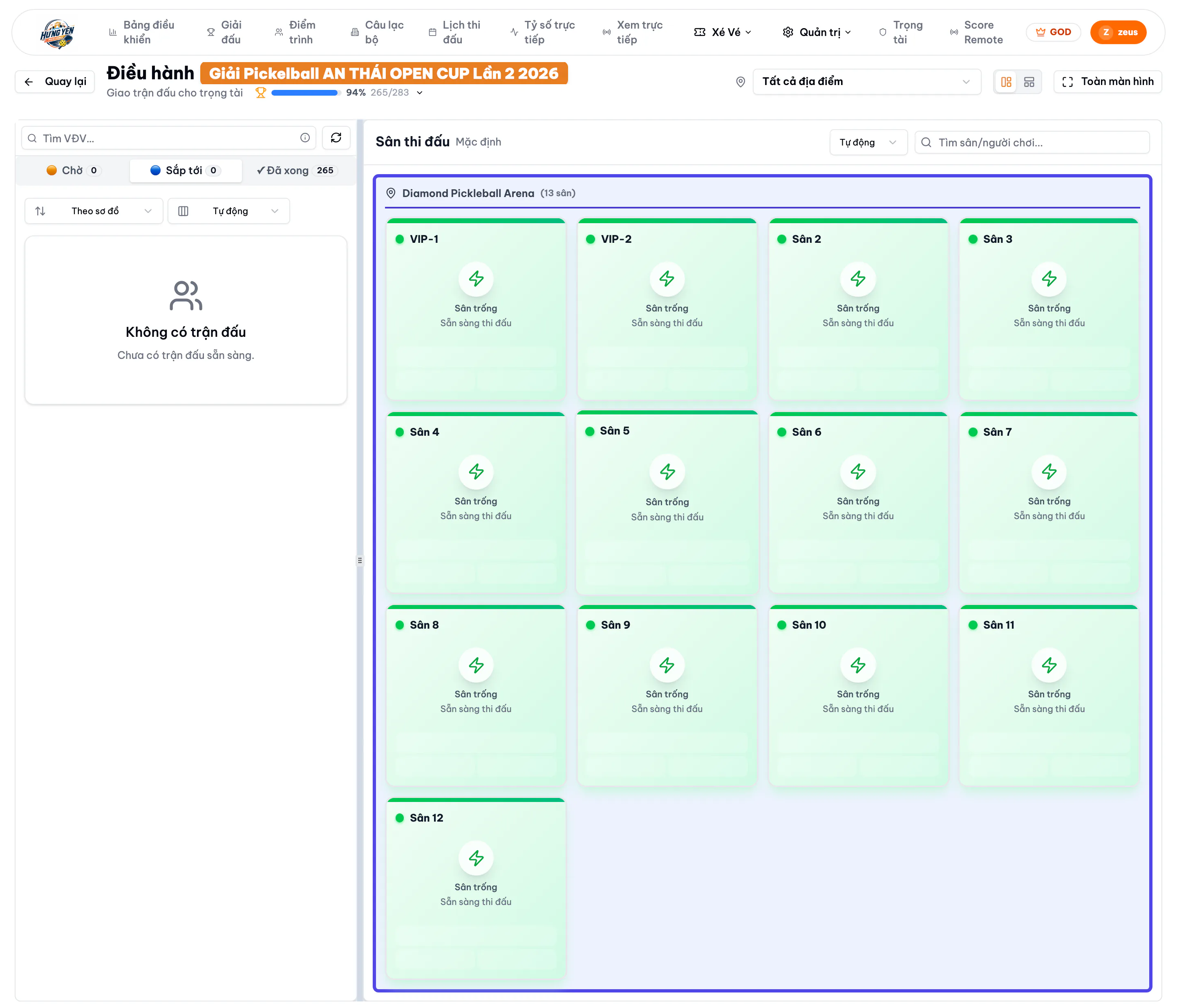Click lightning icon on Sân 3 card
This screenshot has width=1177, height=1008.
(1049, 279)
